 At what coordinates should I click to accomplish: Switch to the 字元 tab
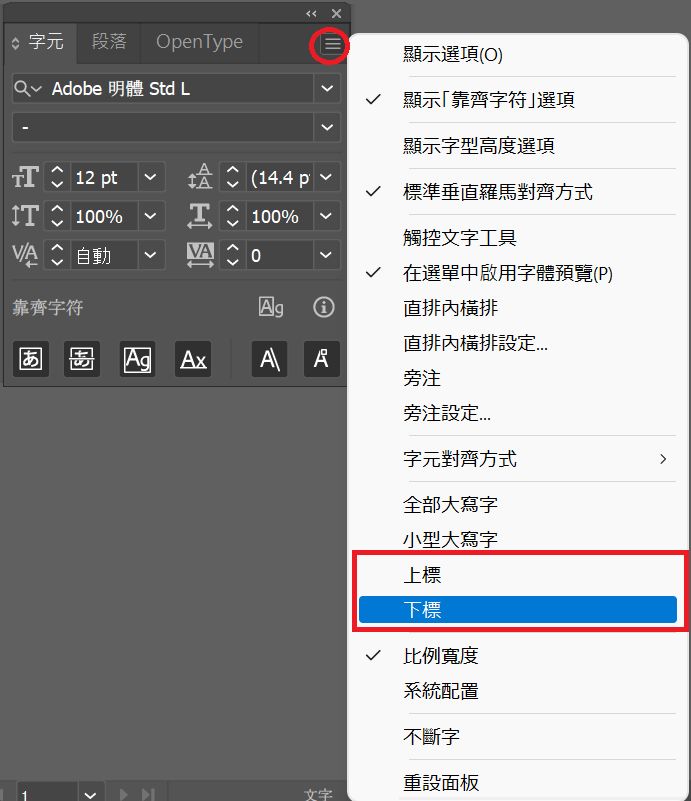(x=46, y=42)
